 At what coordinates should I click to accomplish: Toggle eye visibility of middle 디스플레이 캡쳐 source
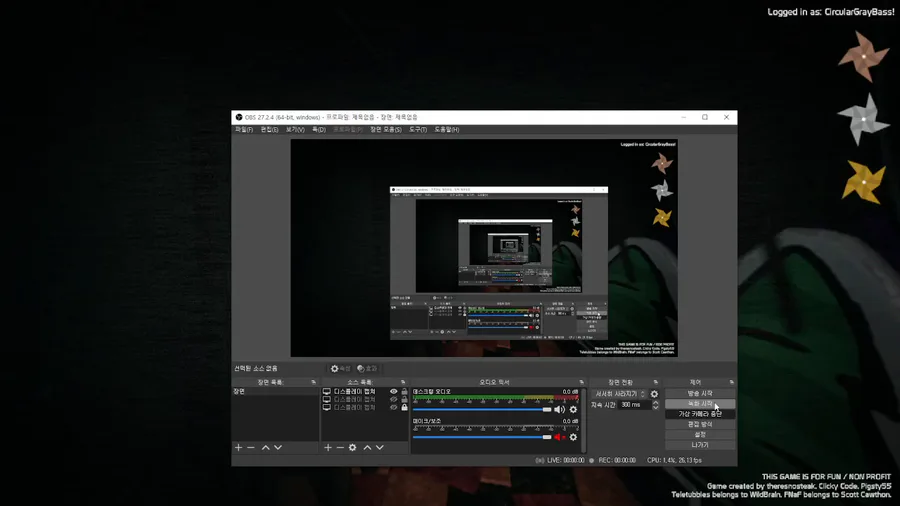click(394, 400)
